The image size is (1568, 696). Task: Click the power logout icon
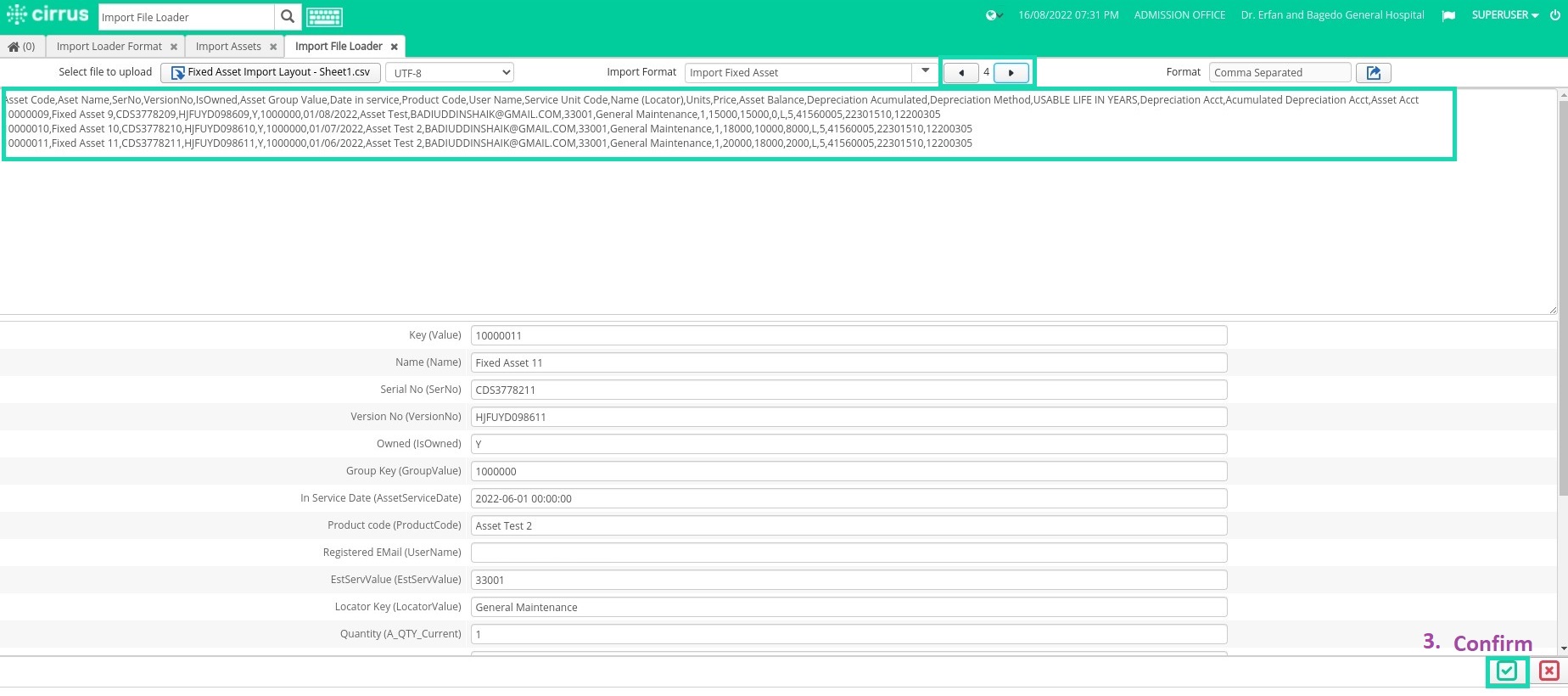[1555, 15]
